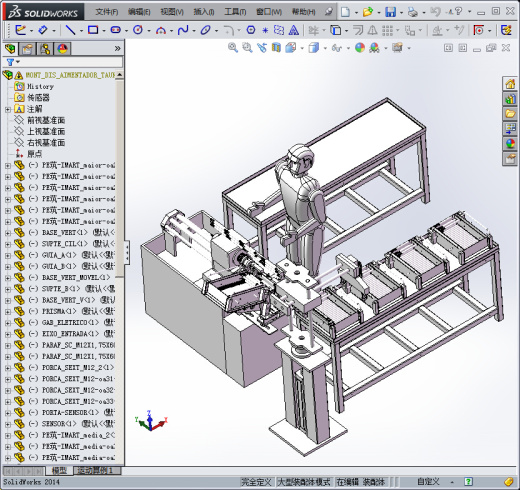
Task: Toggle the menu bar pin icon
Action: [329, 12]
